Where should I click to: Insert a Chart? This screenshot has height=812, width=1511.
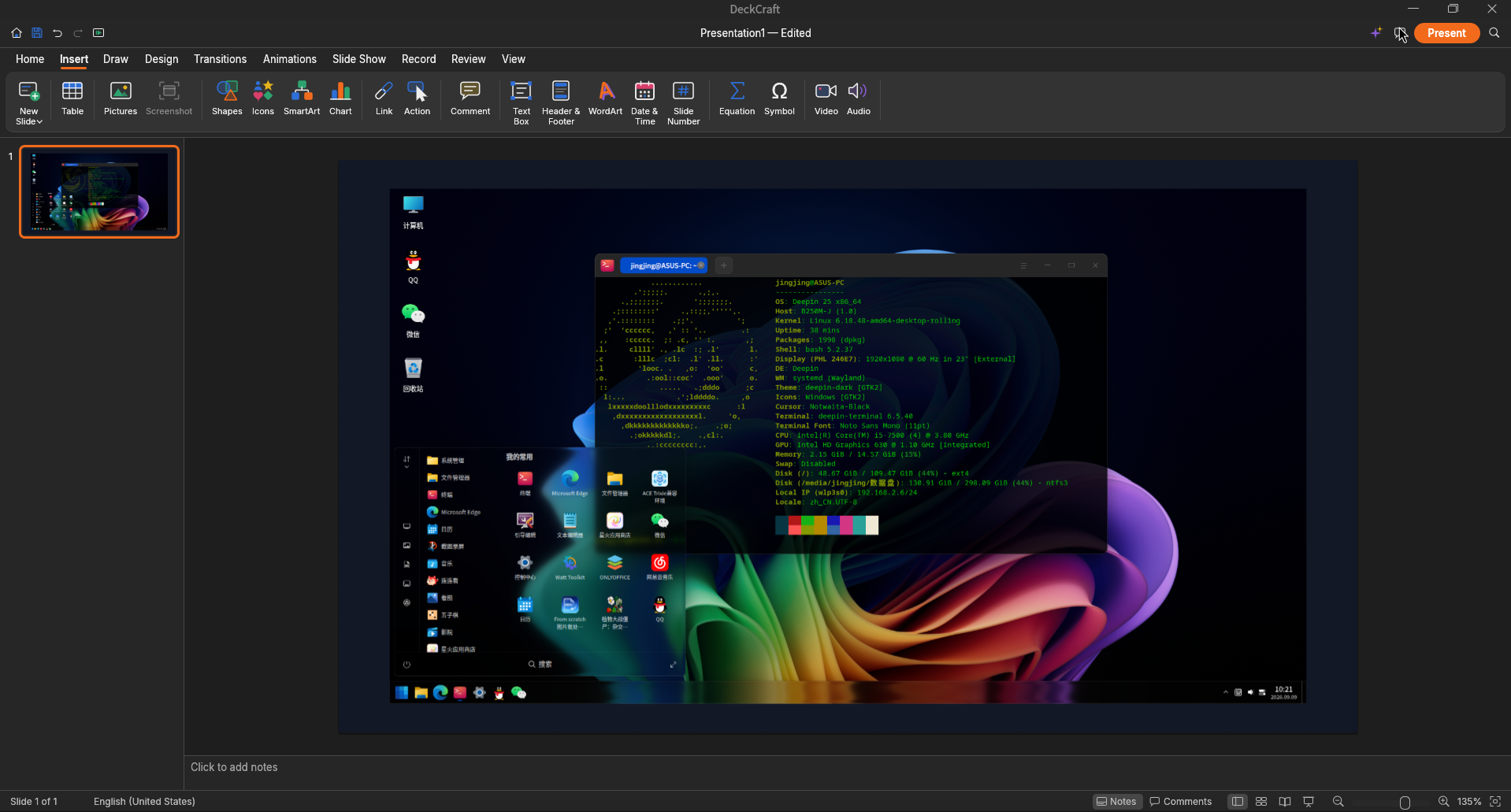tap(340, 99)
